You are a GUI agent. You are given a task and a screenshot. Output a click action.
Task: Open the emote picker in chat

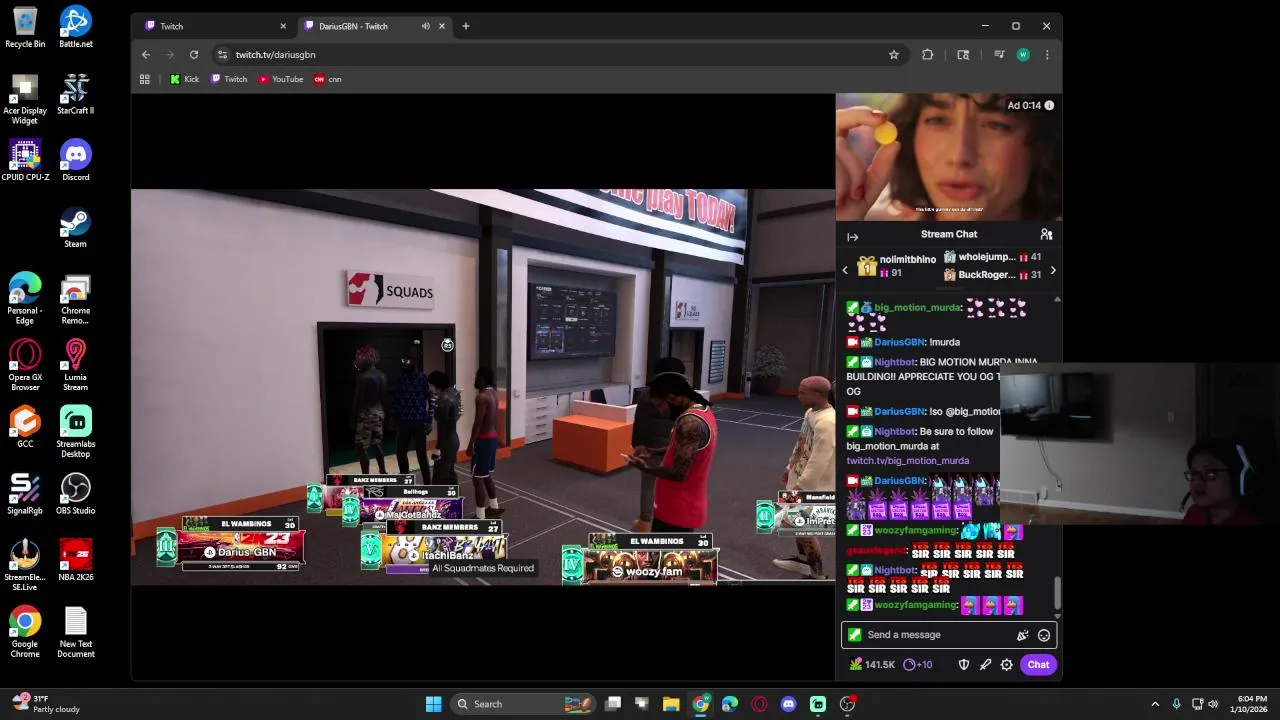1044,635
